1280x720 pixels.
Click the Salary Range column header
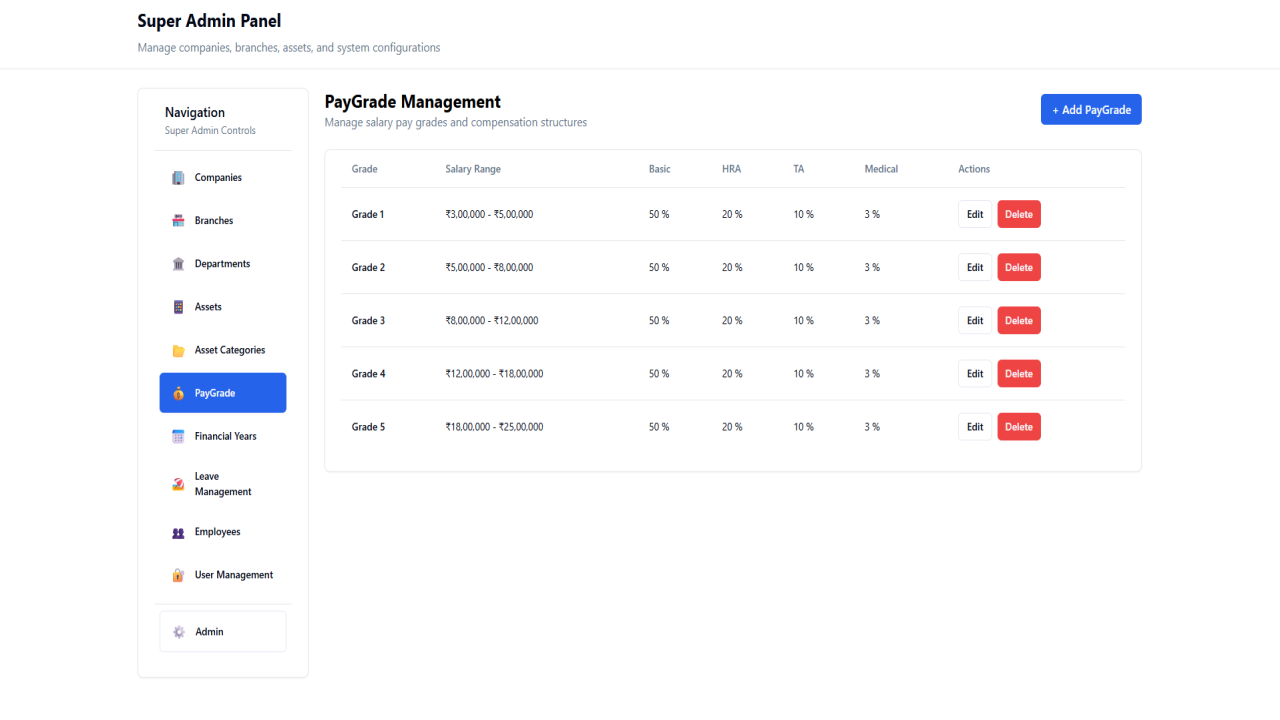click(x=473, y=169)
